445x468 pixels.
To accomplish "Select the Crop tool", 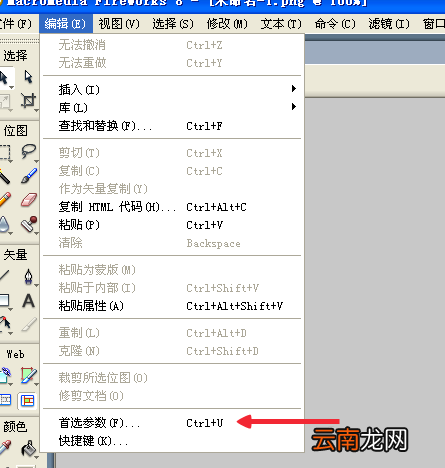I will 28,101.
